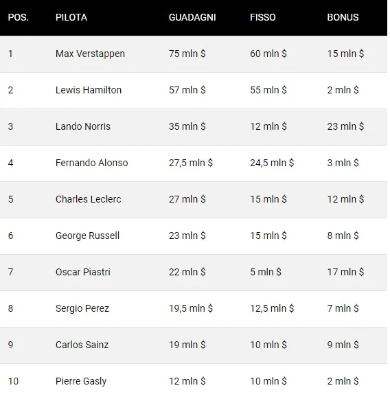Select Lewis Hamilton in the table

(88, 90)
